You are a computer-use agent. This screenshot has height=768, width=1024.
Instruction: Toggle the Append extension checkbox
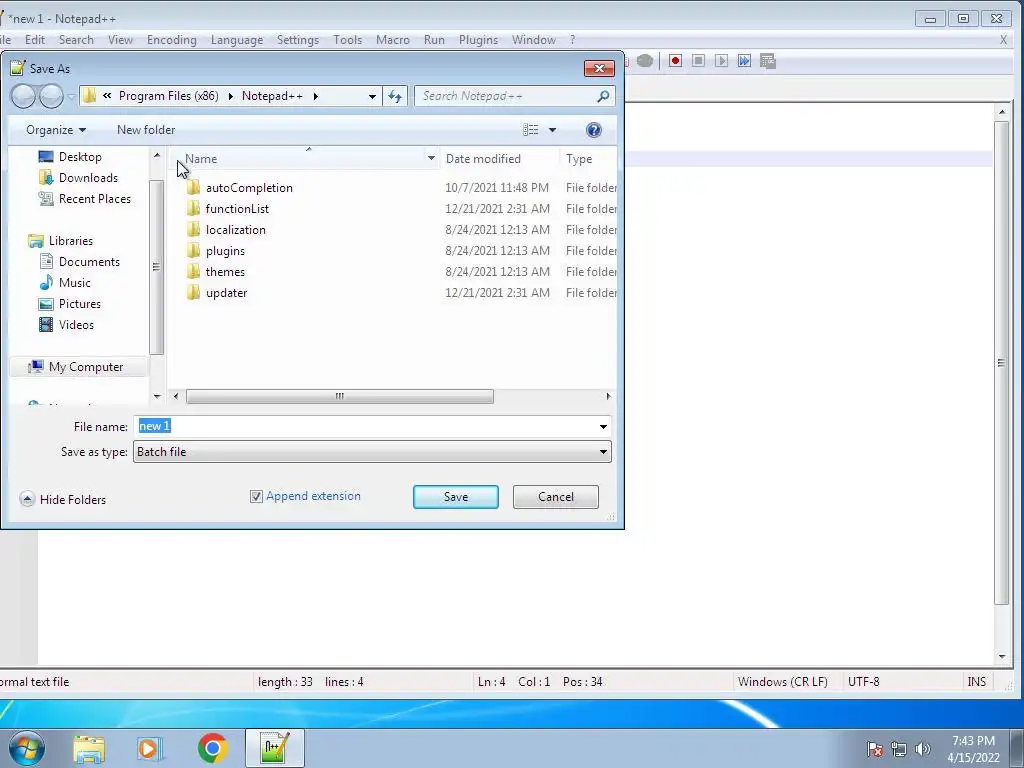click(x=256, y=496)
